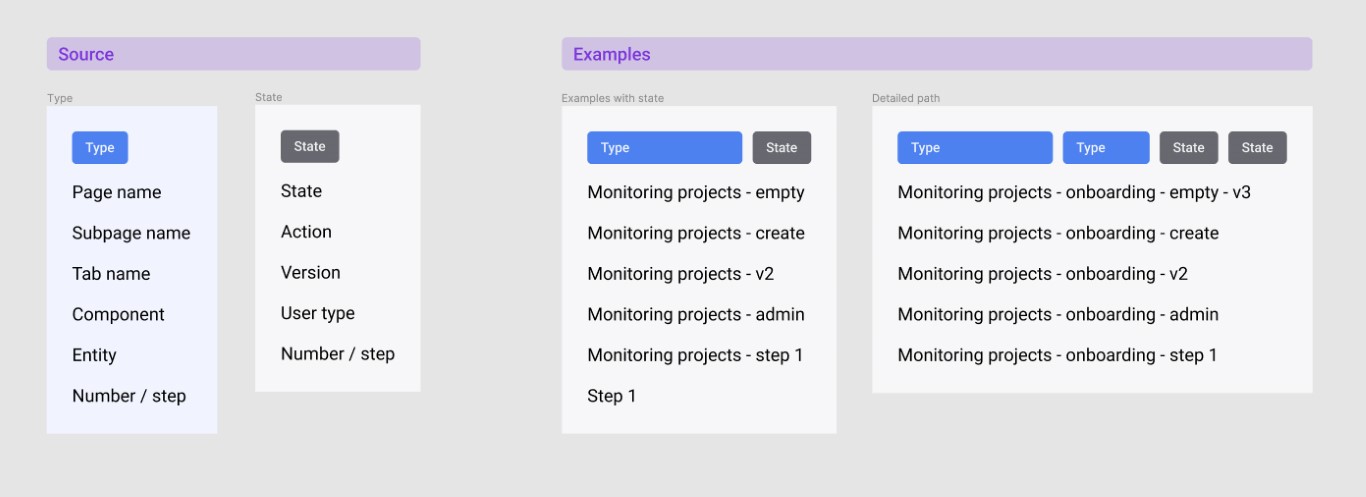Click the gray State tag in Source frame
Image resolution: width=1366 pixels, height=497 pixels.
[x=310, y=146]
